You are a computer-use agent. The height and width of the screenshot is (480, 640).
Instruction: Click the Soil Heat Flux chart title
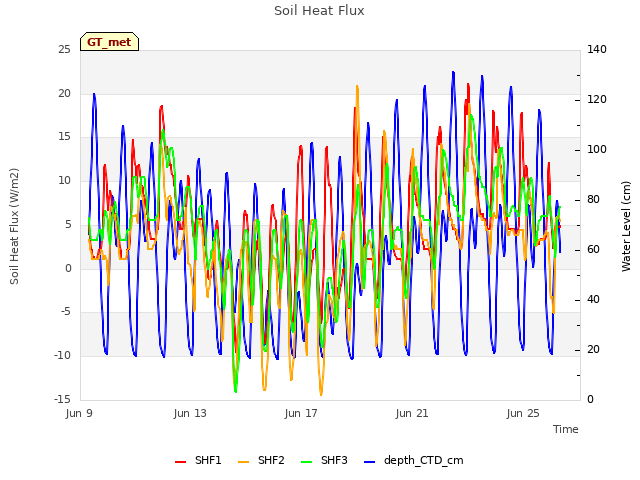(319, 11)
